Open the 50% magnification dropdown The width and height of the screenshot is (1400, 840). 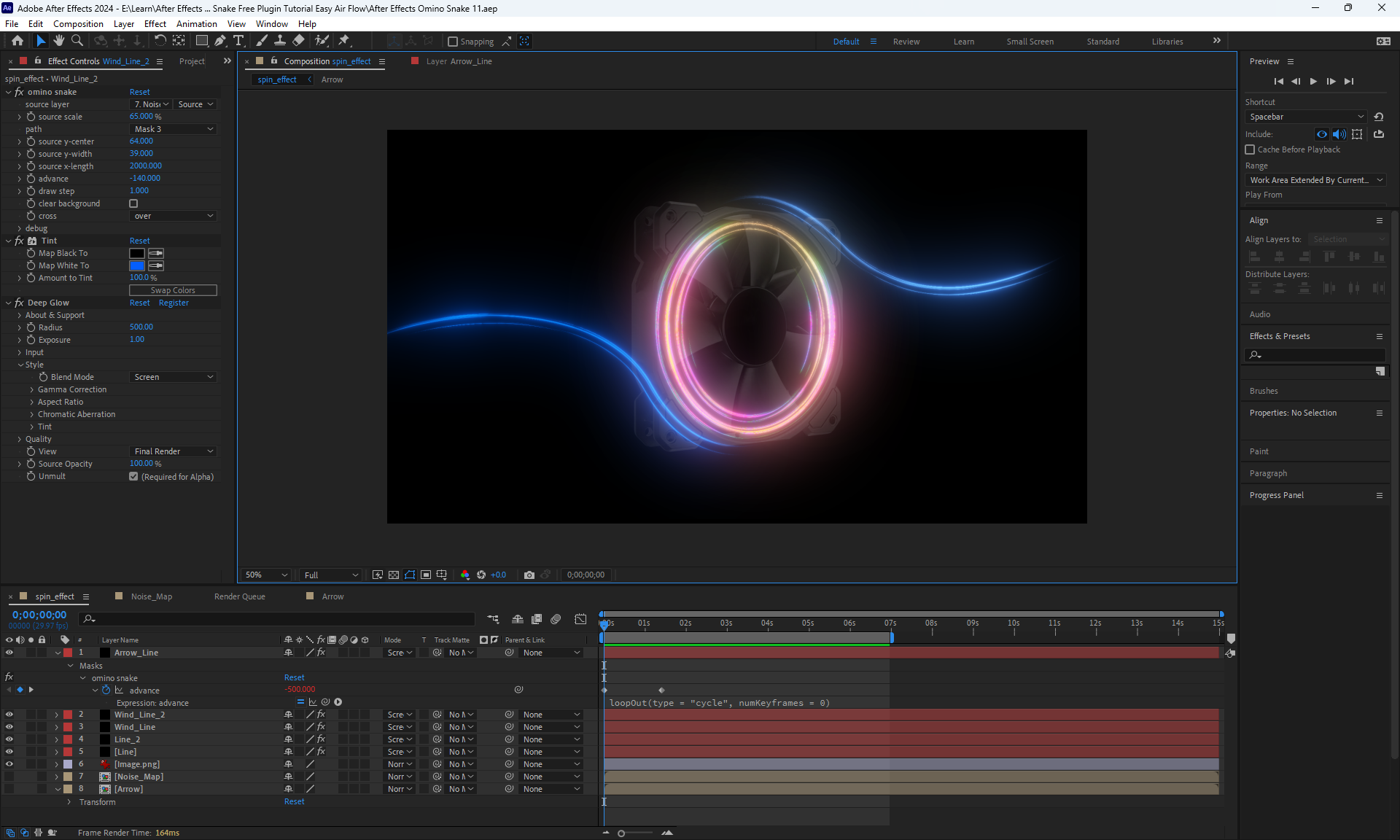pyautogui.click(x=266, y=575)
